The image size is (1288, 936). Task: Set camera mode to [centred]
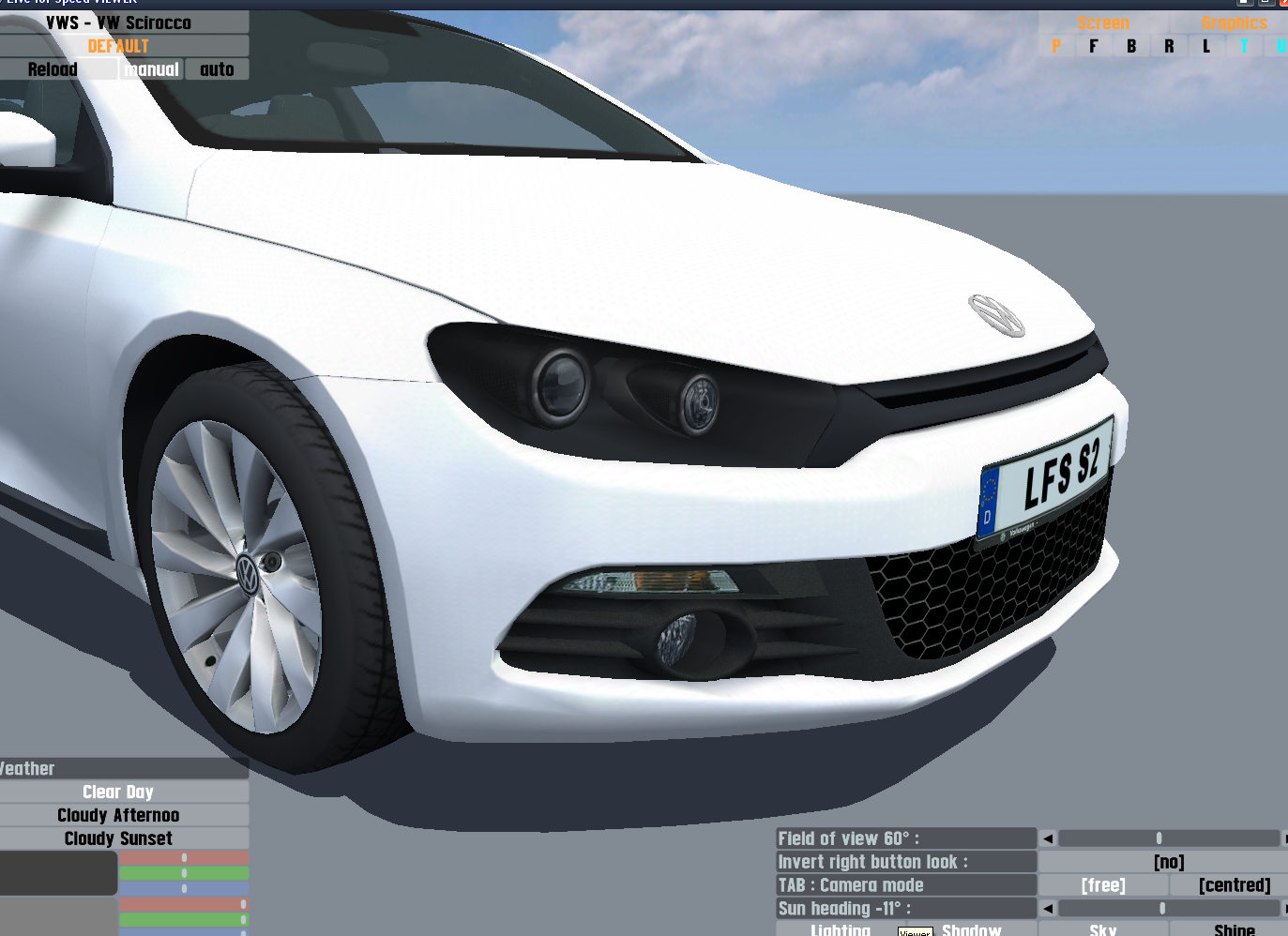pos(1234,885)
